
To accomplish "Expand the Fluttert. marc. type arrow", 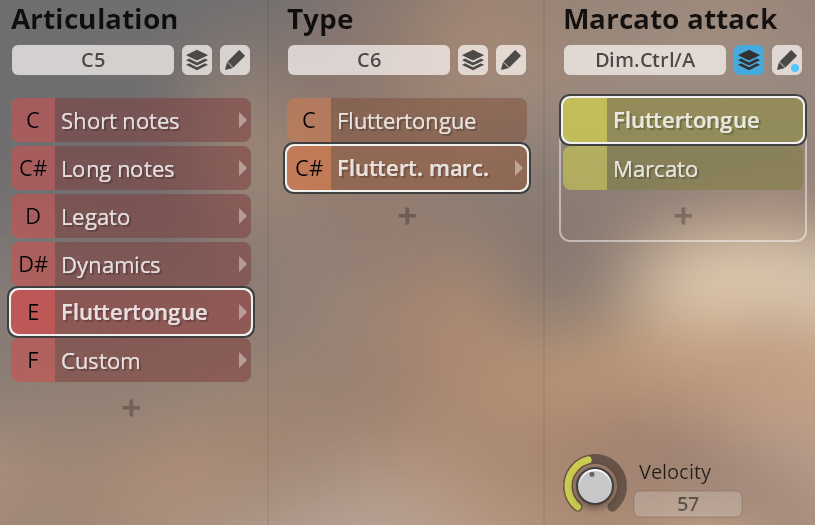I will 518,168.
